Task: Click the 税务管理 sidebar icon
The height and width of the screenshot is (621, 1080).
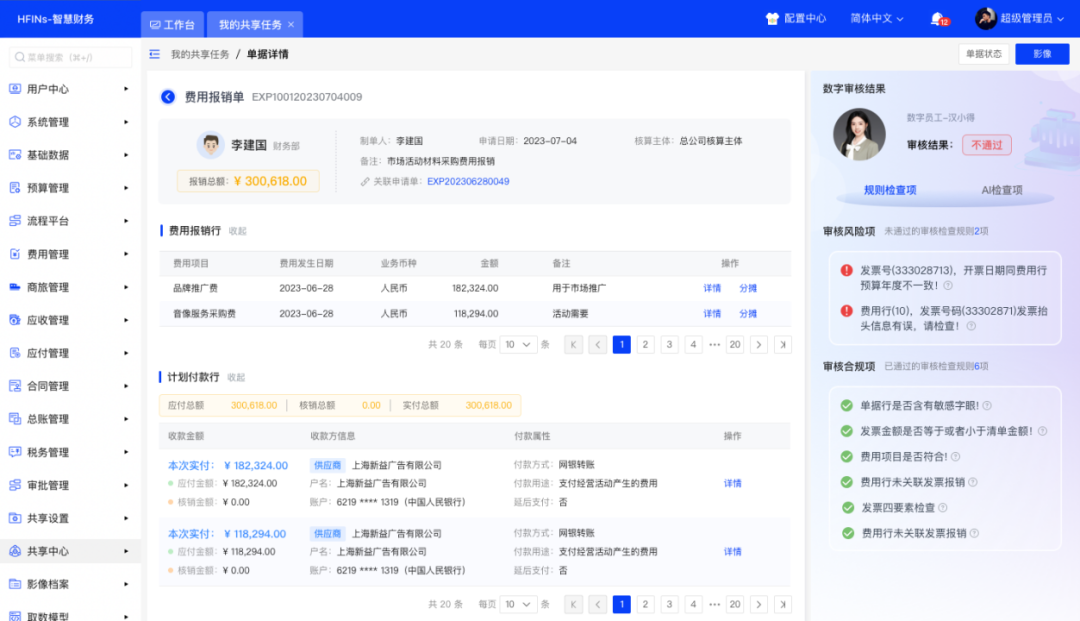Action: [15, 452]
